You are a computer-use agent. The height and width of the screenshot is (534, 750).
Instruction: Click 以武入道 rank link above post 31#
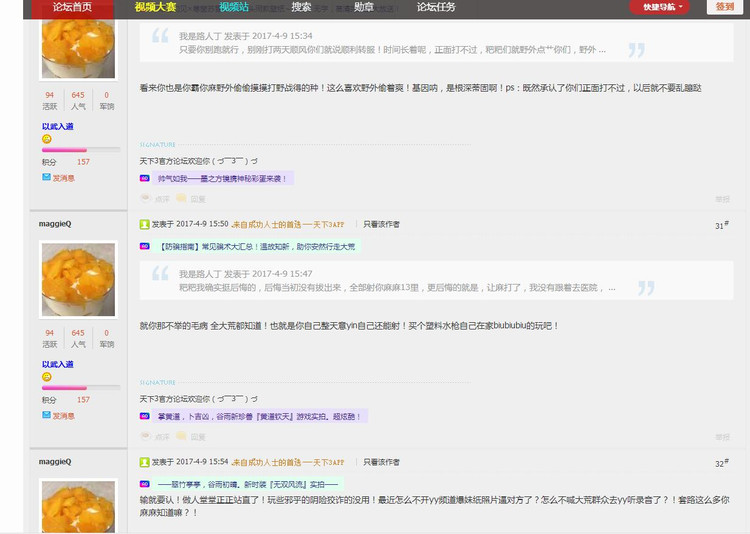(x=57, y=126)
